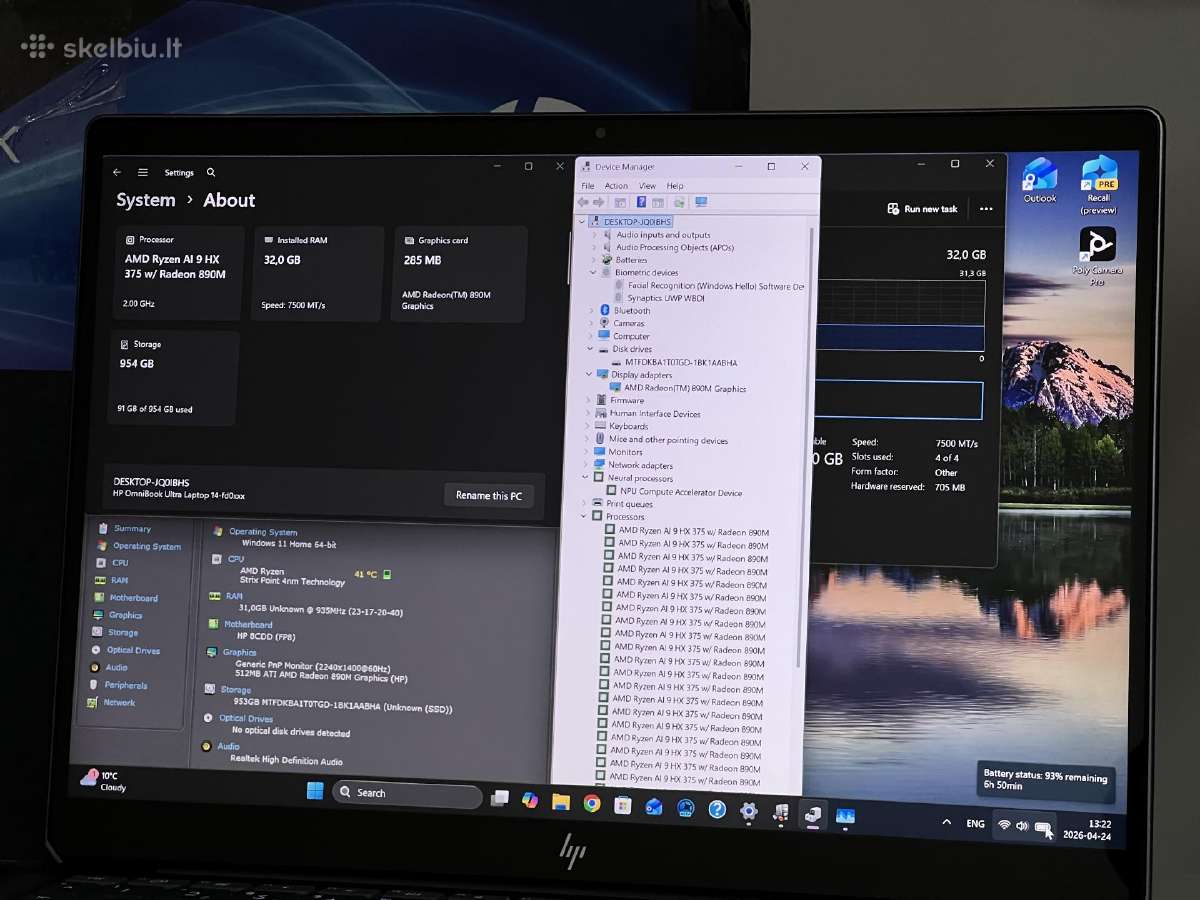
Task: Expand the Network adapters node
Action: [x=587, y=465]
